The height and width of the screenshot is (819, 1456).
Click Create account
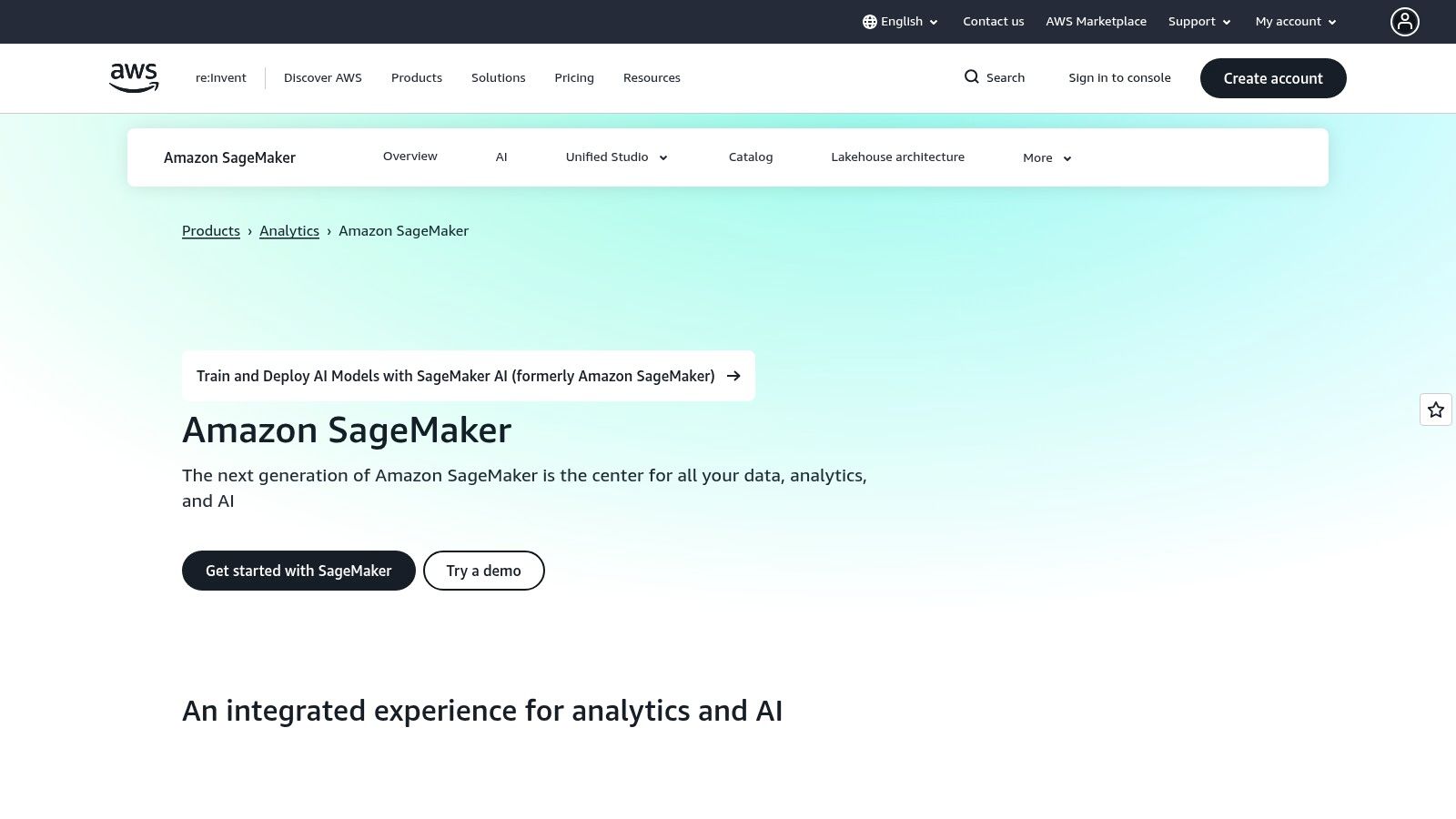(1273, 78)
